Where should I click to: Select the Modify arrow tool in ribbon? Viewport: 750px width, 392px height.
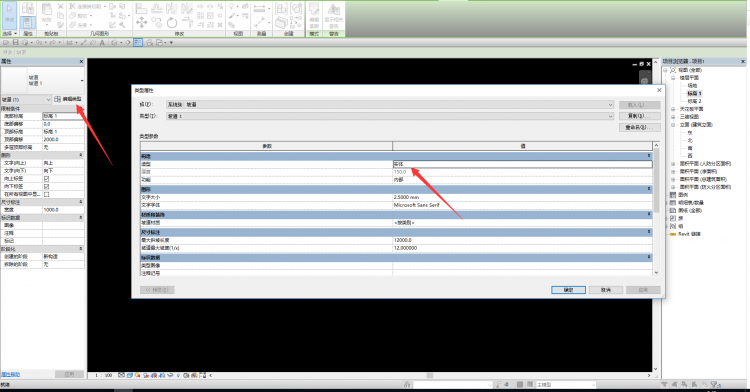click(10, 14)
